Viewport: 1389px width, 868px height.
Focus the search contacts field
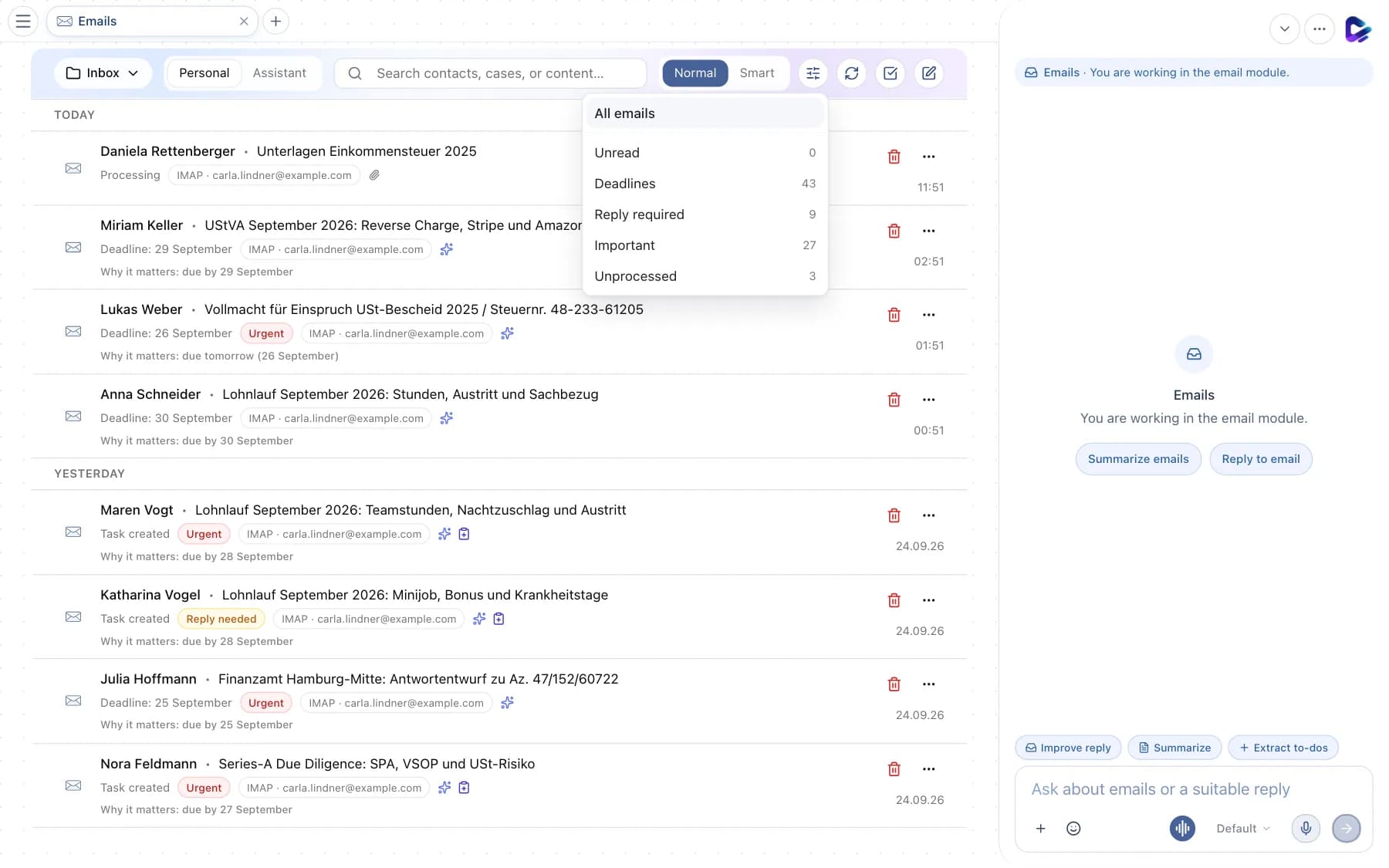pos(490,73)
